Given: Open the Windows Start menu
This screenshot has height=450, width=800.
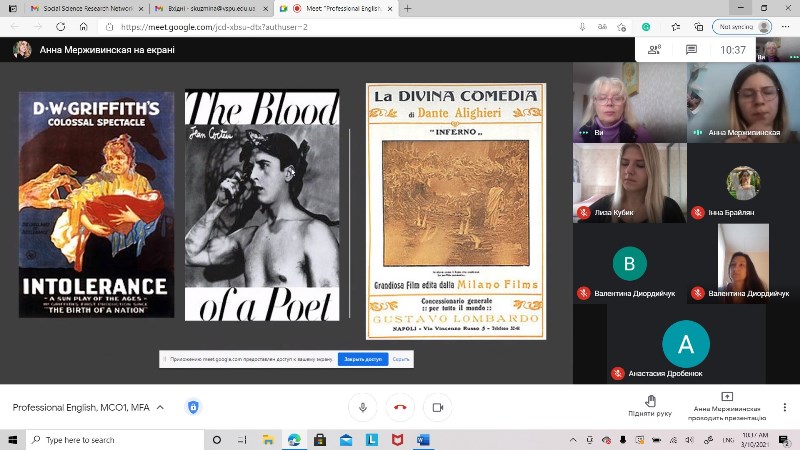Looking at the screenshot, I should 13,440.
